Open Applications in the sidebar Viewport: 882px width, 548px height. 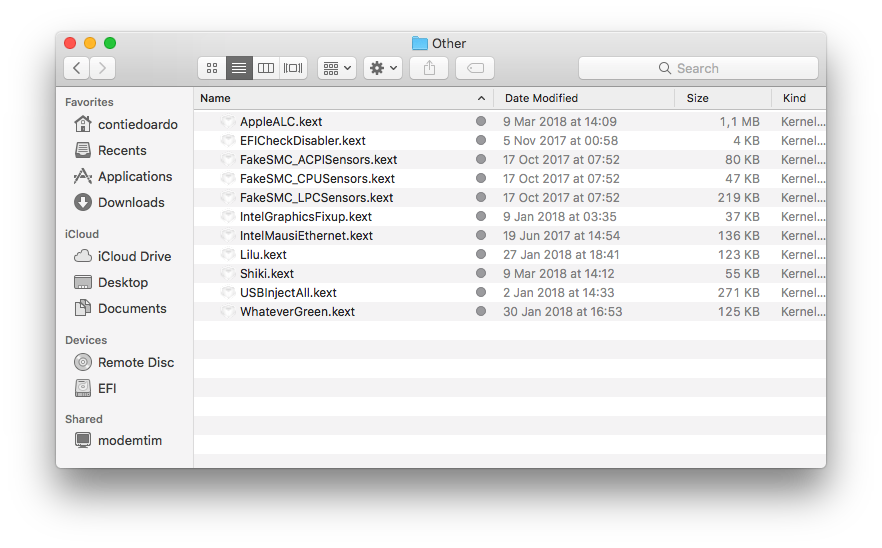(123, 176)
